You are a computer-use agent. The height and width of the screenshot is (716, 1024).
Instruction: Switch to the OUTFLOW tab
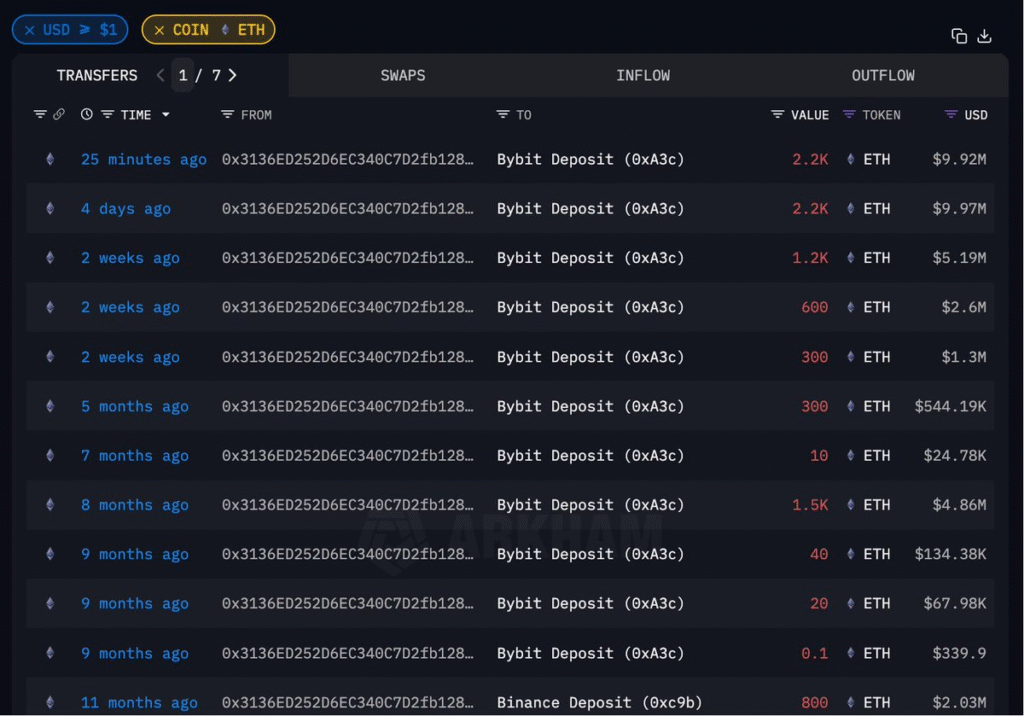click(883, 75)
